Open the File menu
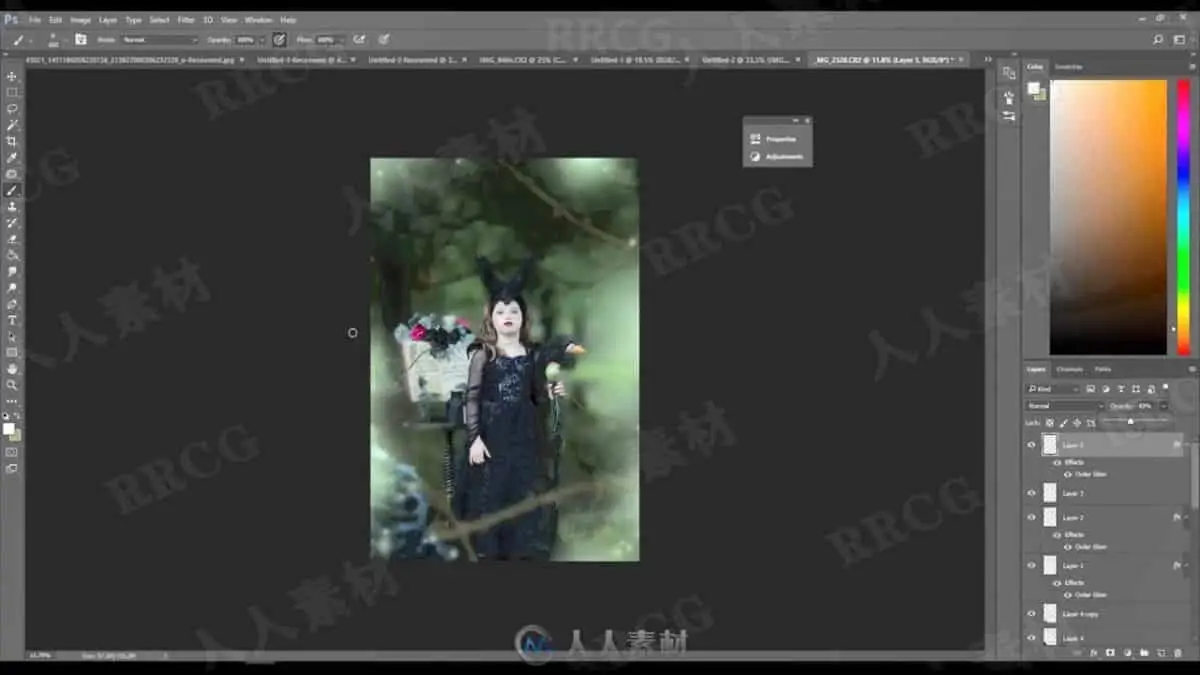Viewport: 1200px width, 675px height. coord(35,20)
